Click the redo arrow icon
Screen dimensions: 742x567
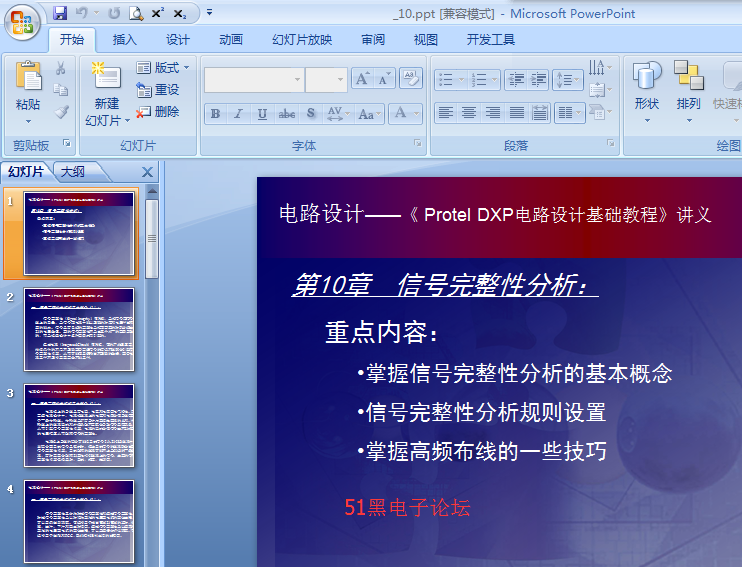114,13
